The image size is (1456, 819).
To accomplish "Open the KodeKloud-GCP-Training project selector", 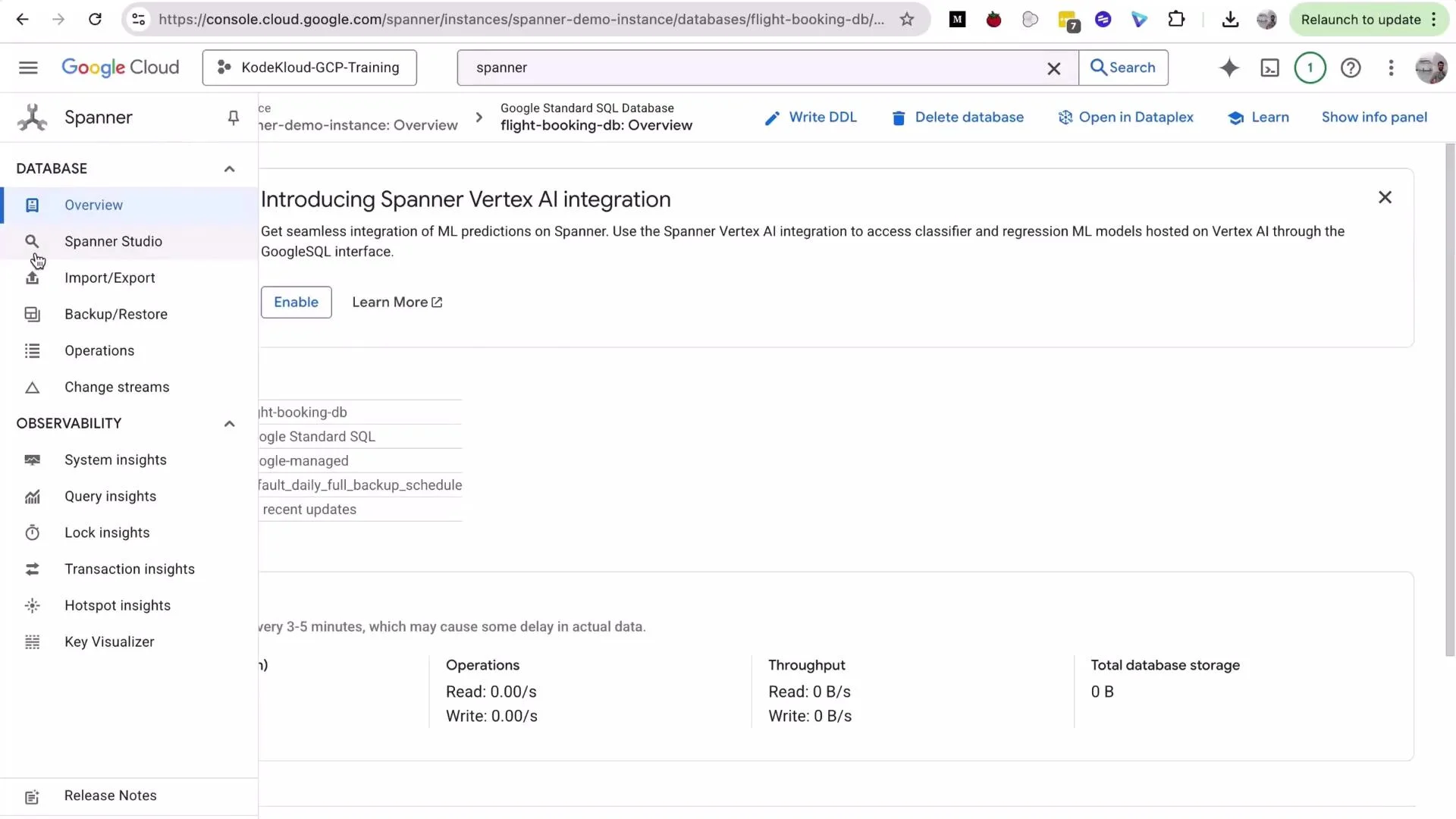I will tap(309, 67).
